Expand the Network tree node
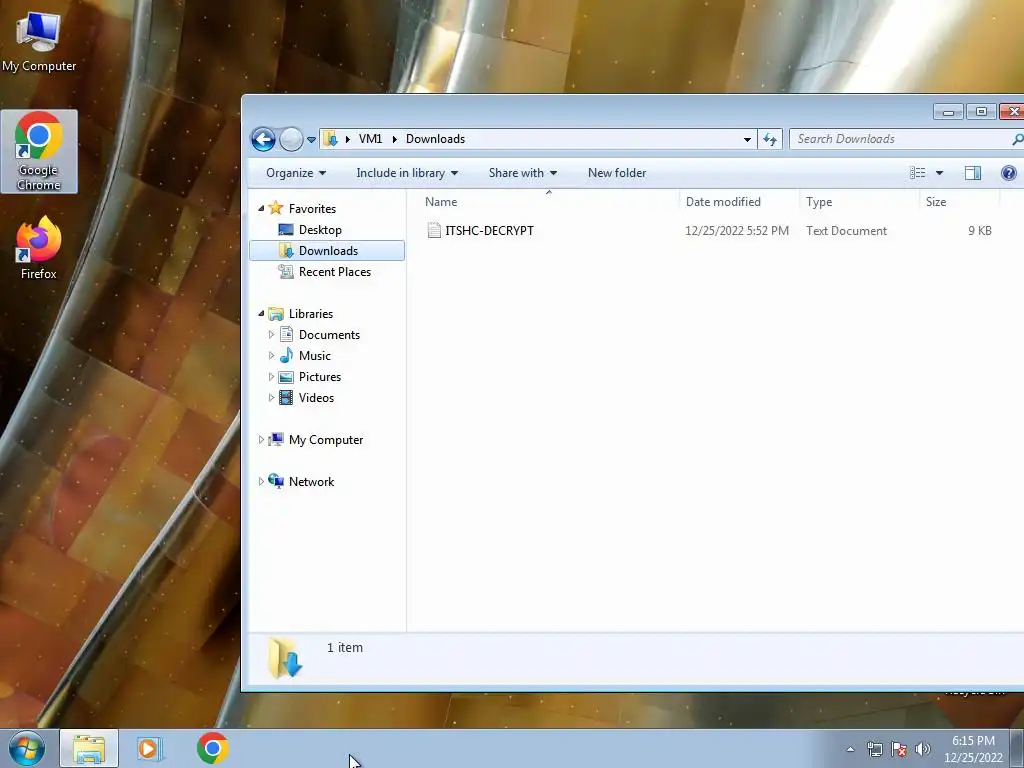The width and height of the screenshot is (1024, 768). [x=261, y=481]
